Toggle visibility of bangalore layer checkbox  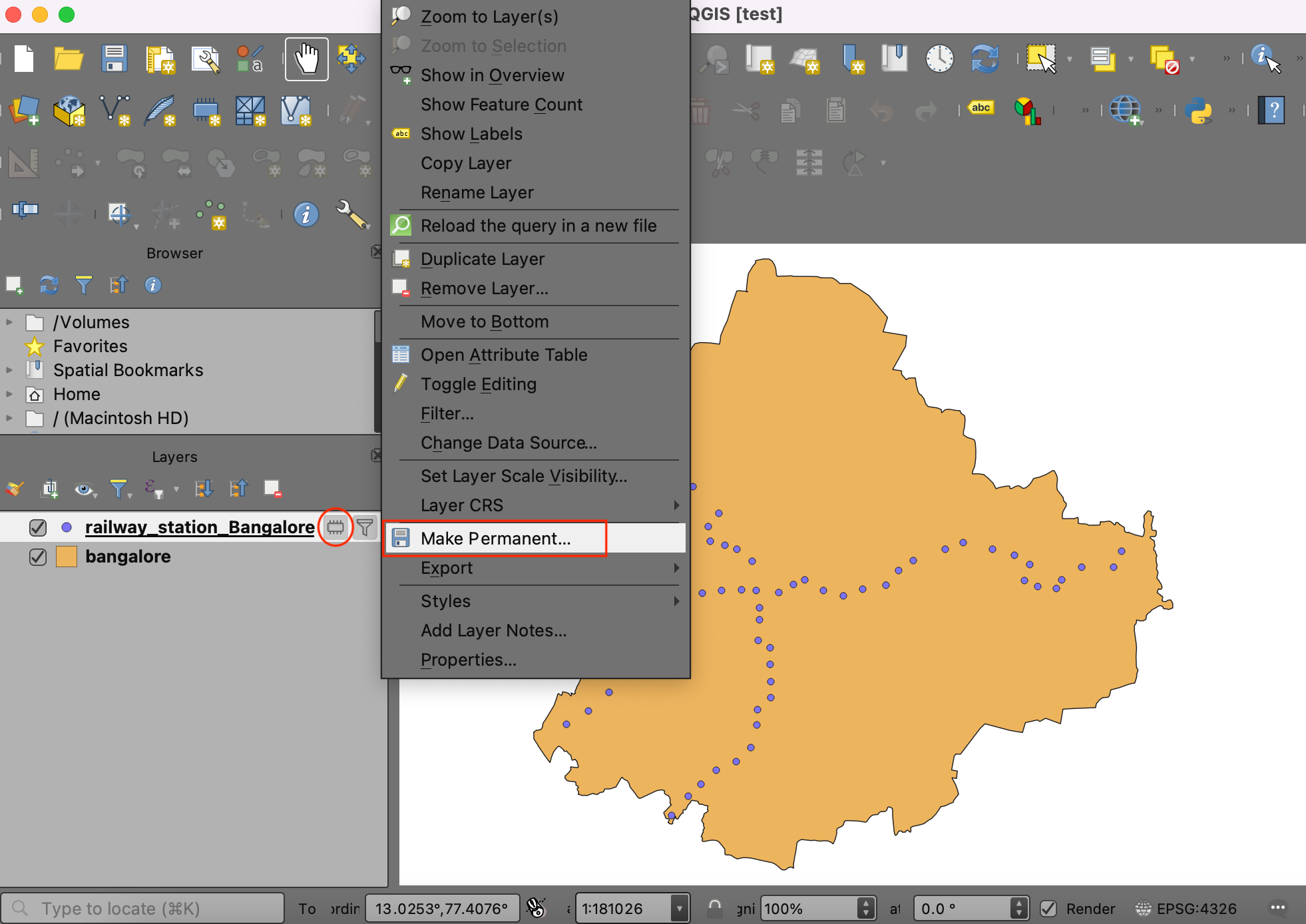(x=38, y=557)
